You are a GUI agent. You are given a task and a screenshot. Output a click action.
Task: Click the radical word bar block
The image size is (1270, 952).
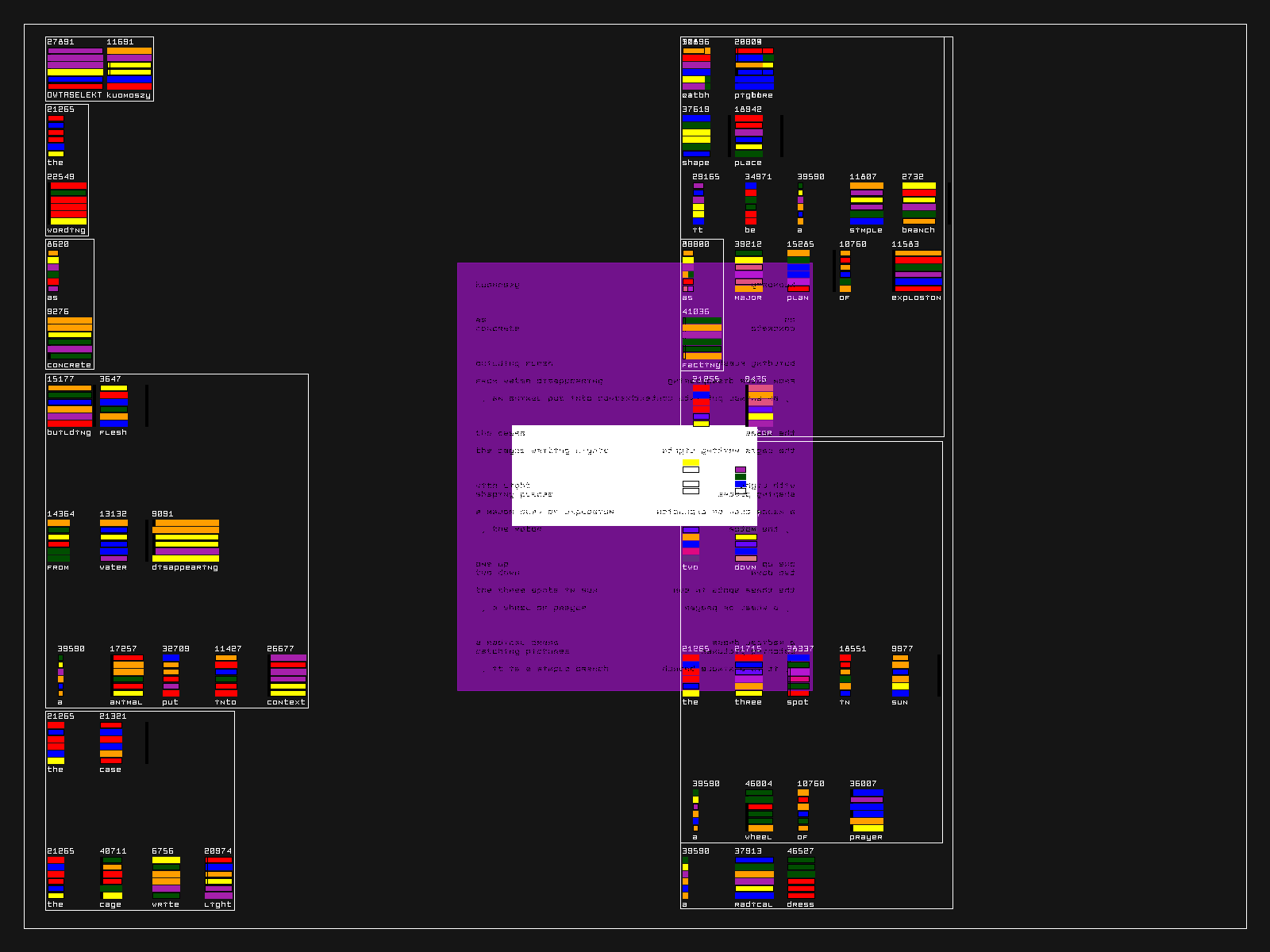754,877
